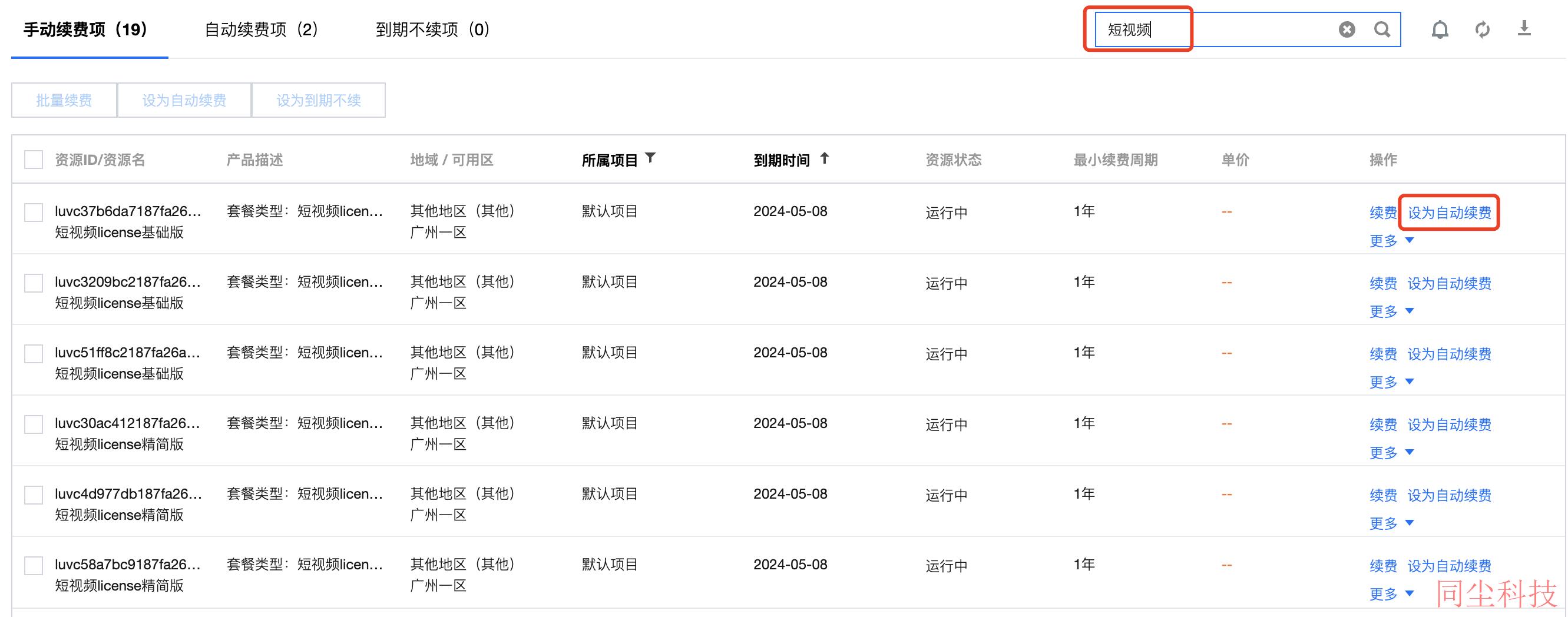
Task: Click 续费 for luvc30ac412187fa26
Action: [1383, 424]
